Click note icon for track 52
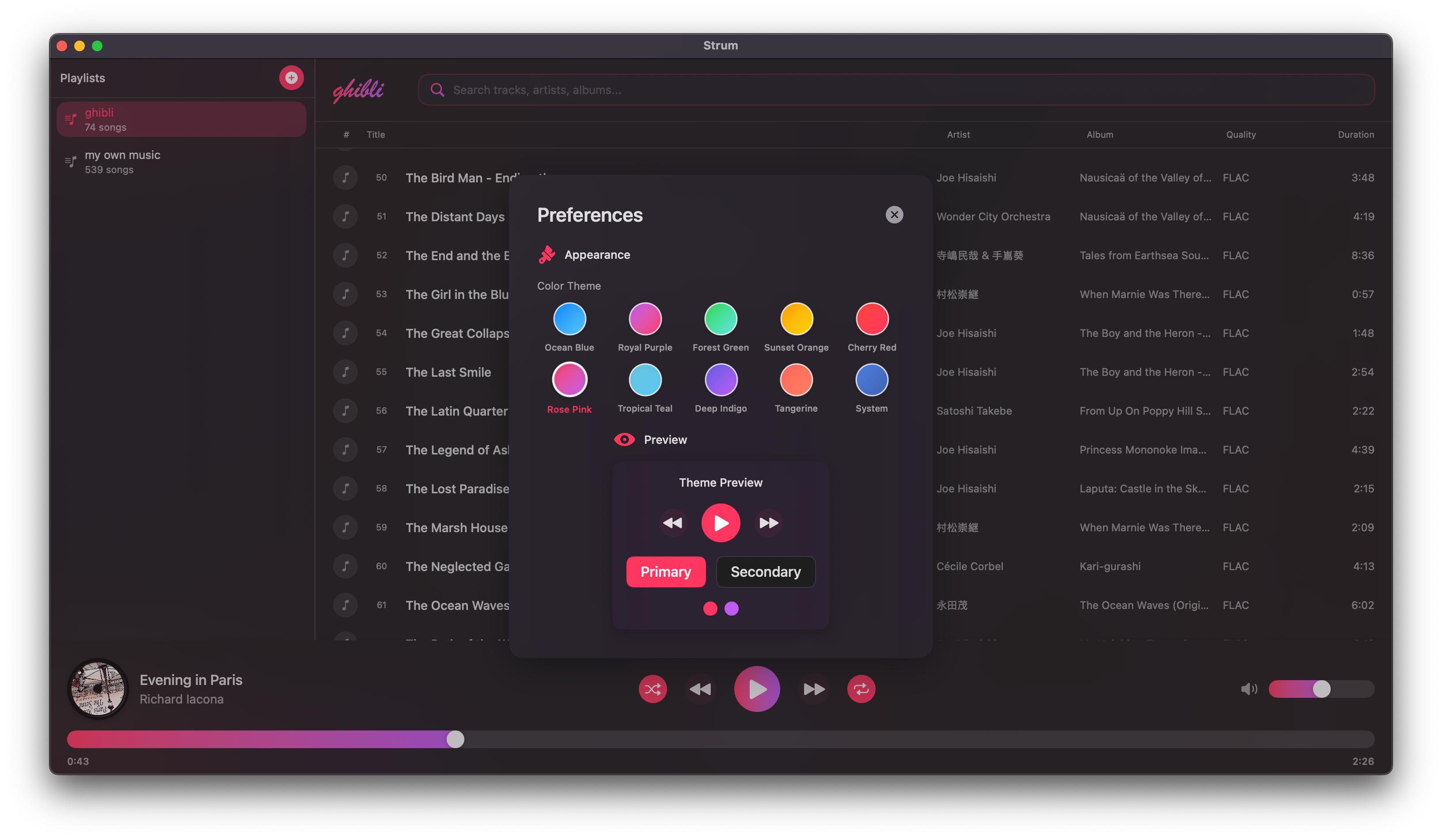This screenshot has height=840, width=1442. 345,255
